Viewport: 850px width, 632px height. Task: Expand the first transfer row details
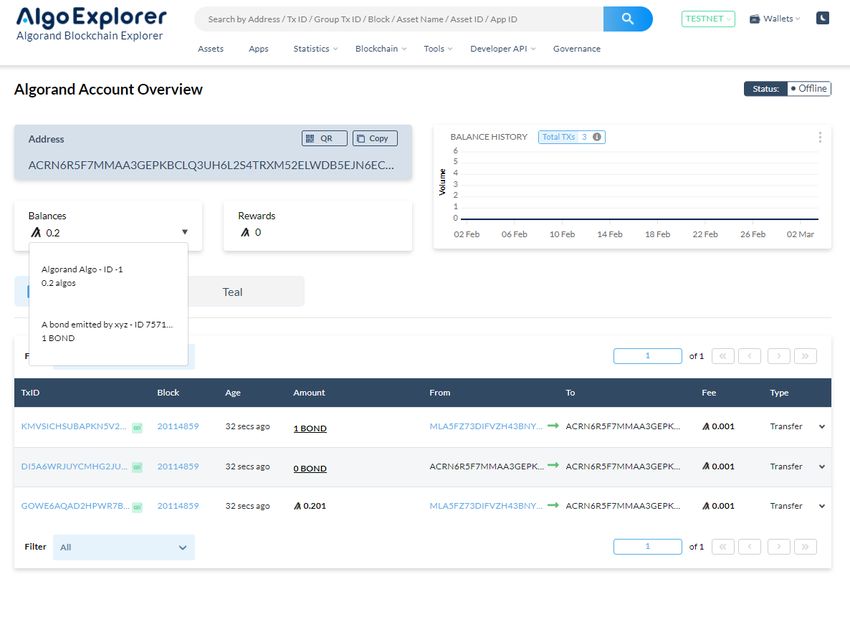click(822, 426)
